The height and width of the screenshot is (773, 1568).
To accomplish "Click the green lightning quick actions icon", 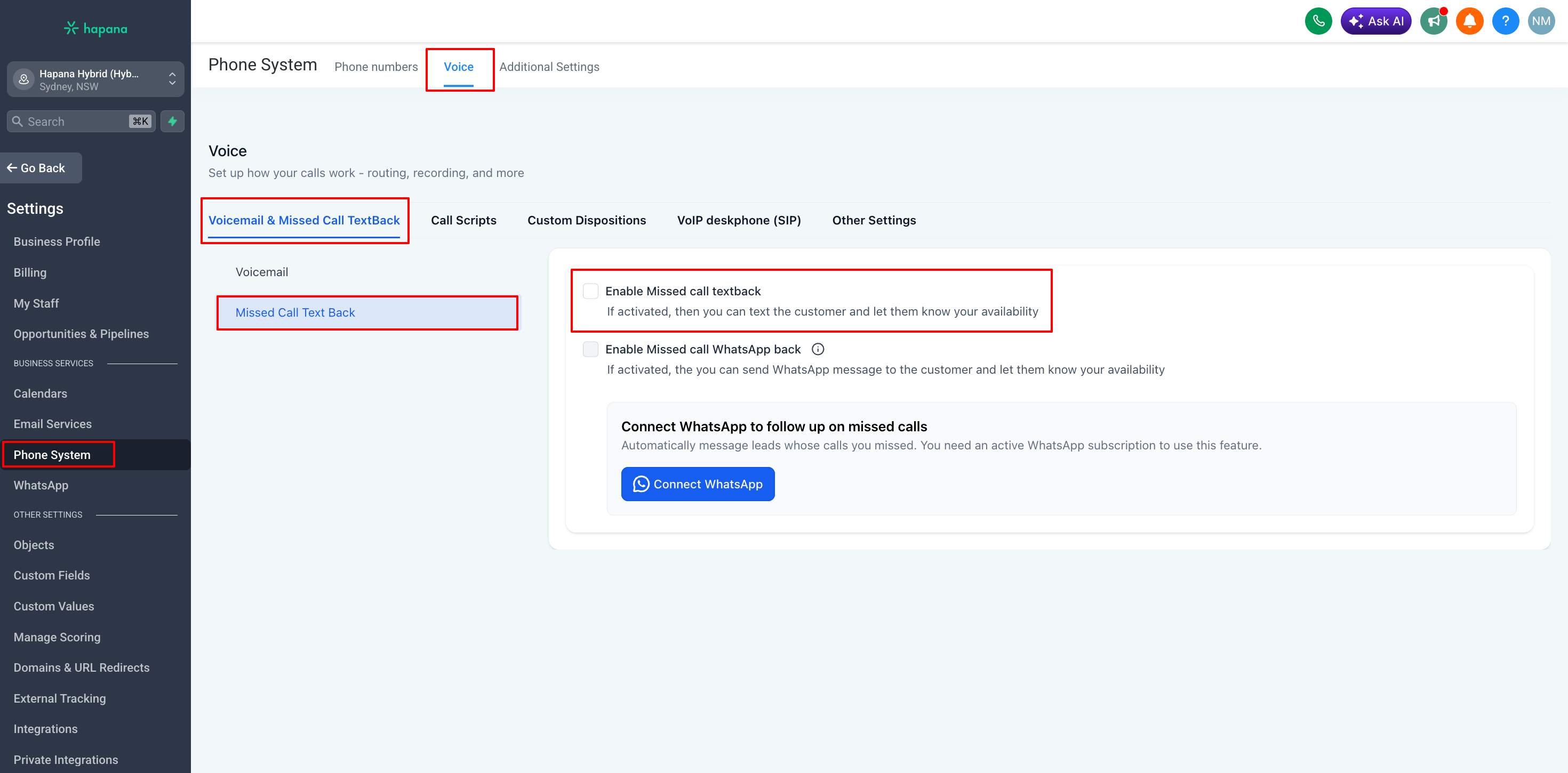I will click(173, 121).
